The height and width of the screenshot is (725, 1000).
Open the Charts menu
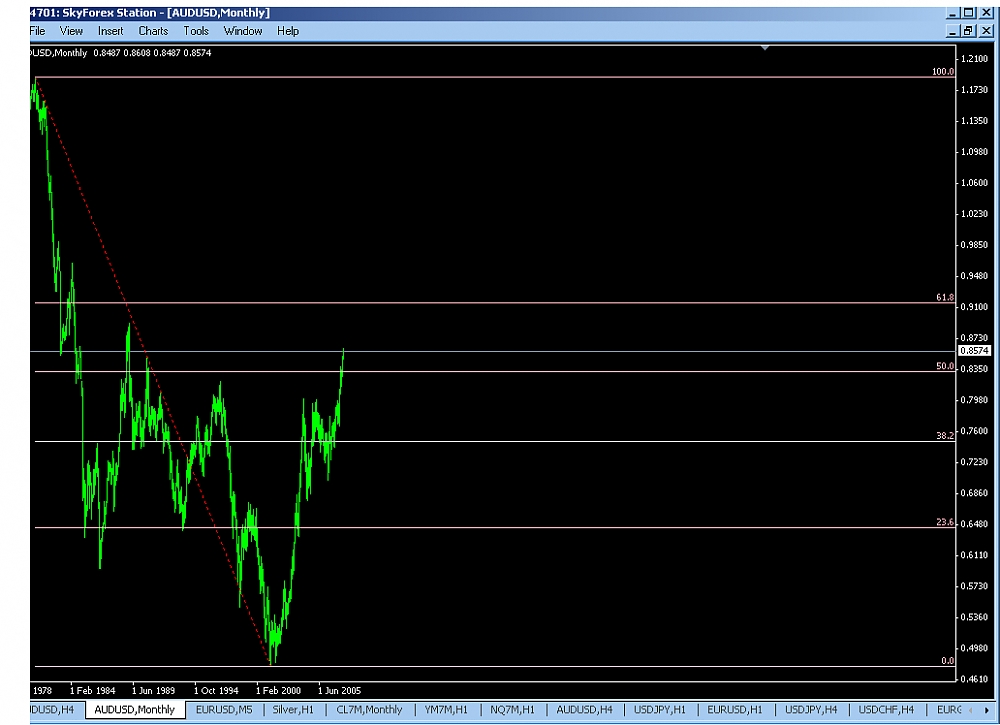point(153,31)
